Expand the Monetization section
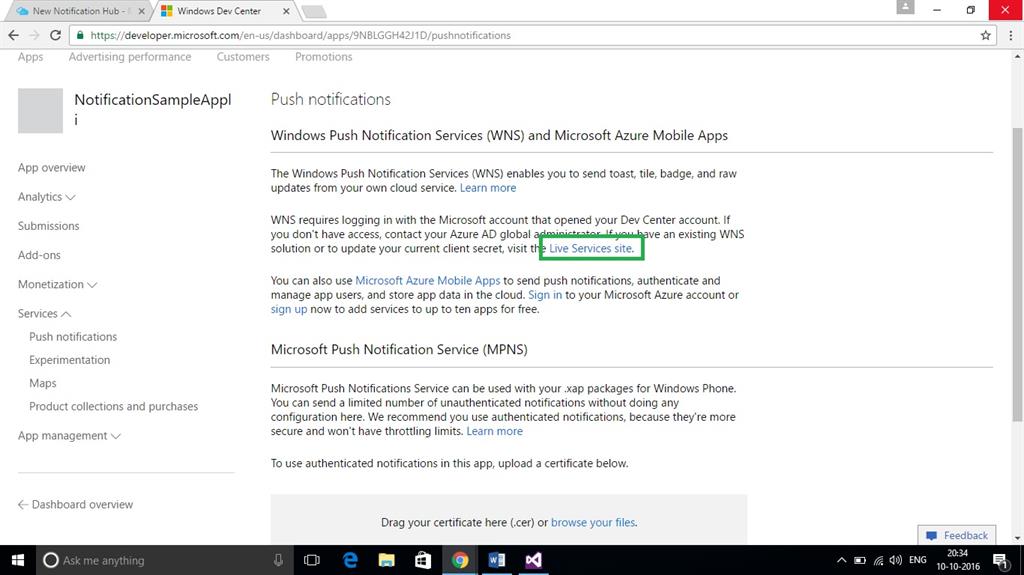The image size is (1024, 575). 57,285
